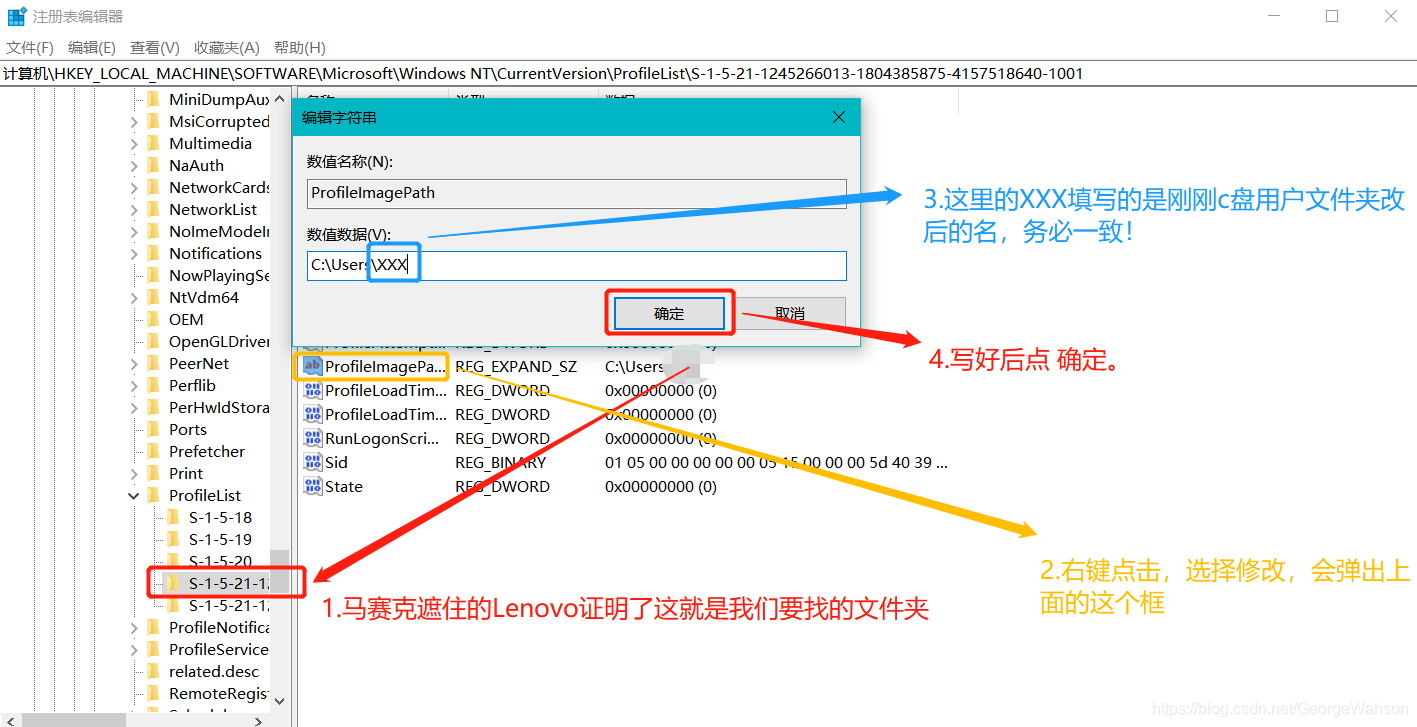Select the OpenGLDrivers folder icon
Image resolution: width=1417 pixels, height=727 pixels.
point(153,341)
